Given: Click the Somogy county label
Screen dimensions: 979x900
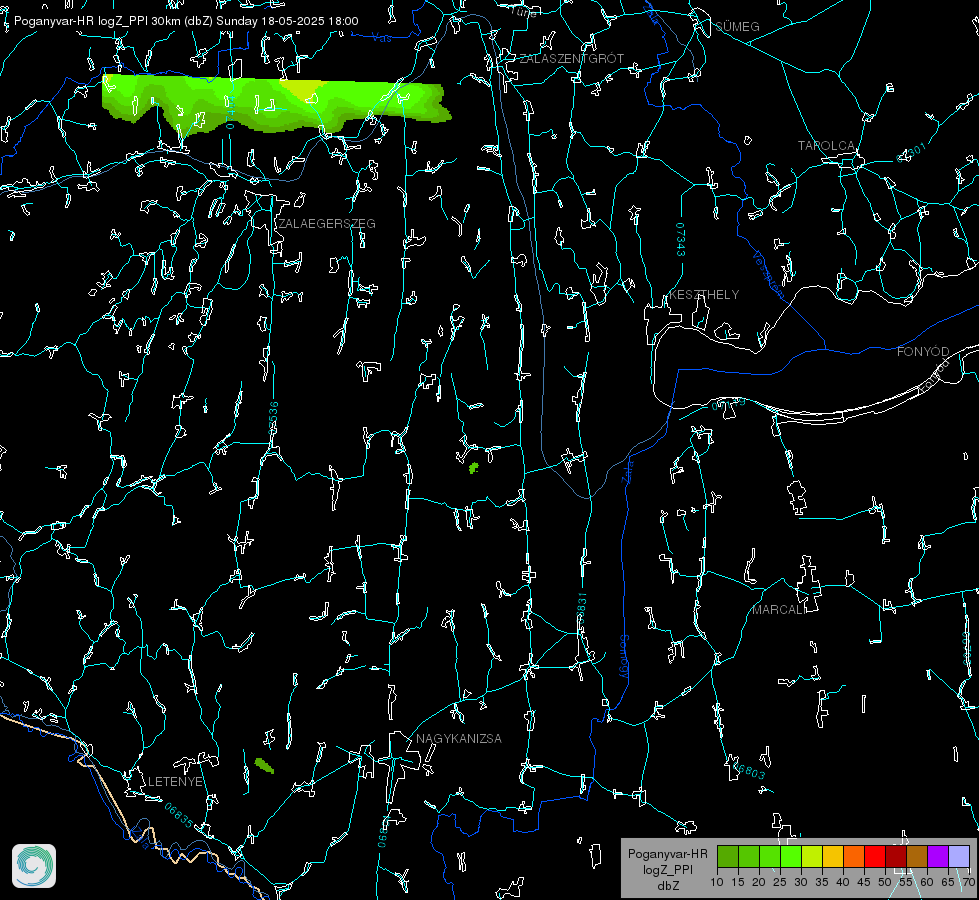Looking at the screenshot, I should [x=624, y=657].
